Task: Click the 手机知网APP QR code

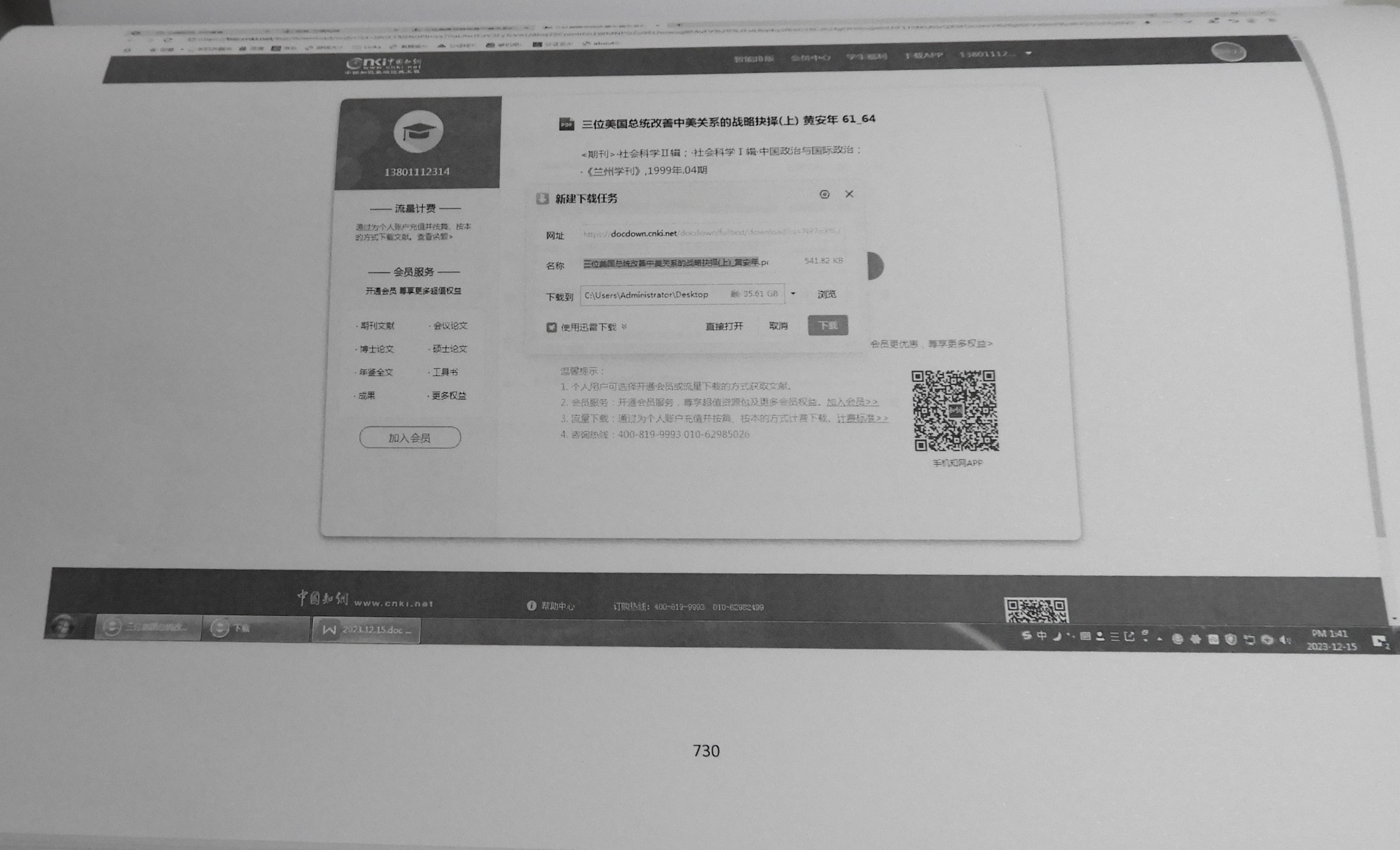Action: pos(955,411)
